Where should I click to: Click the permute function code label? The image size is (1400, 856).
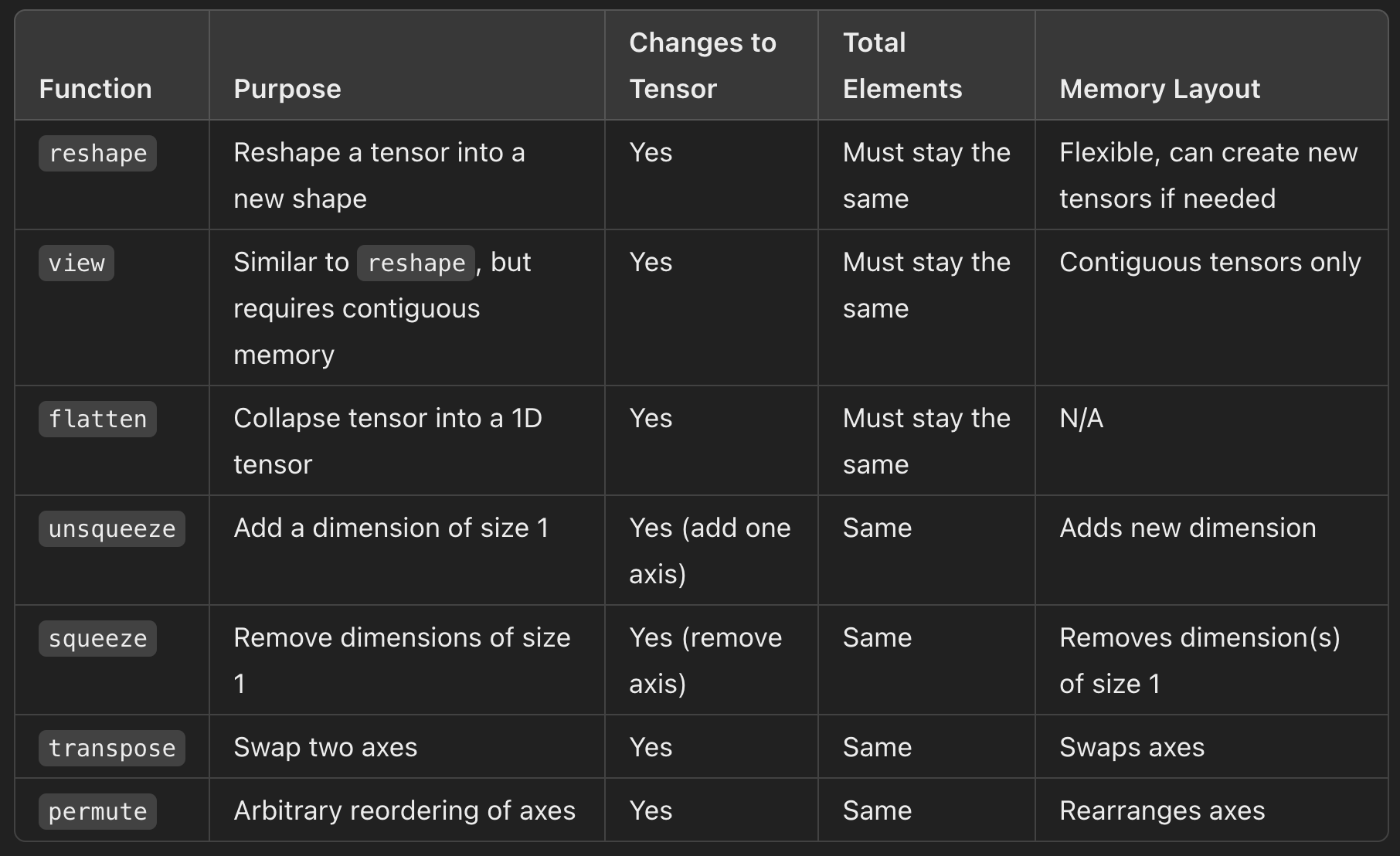(97, 811)
